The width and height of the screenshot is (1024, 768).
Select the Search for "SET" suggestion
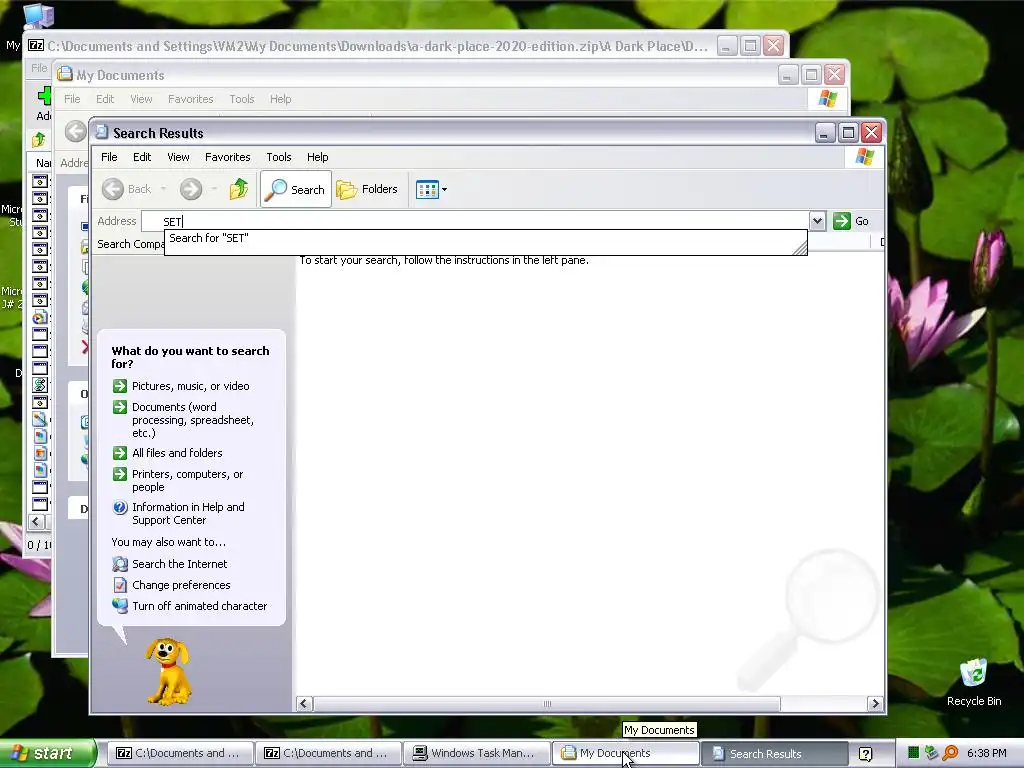click(485, 238)
